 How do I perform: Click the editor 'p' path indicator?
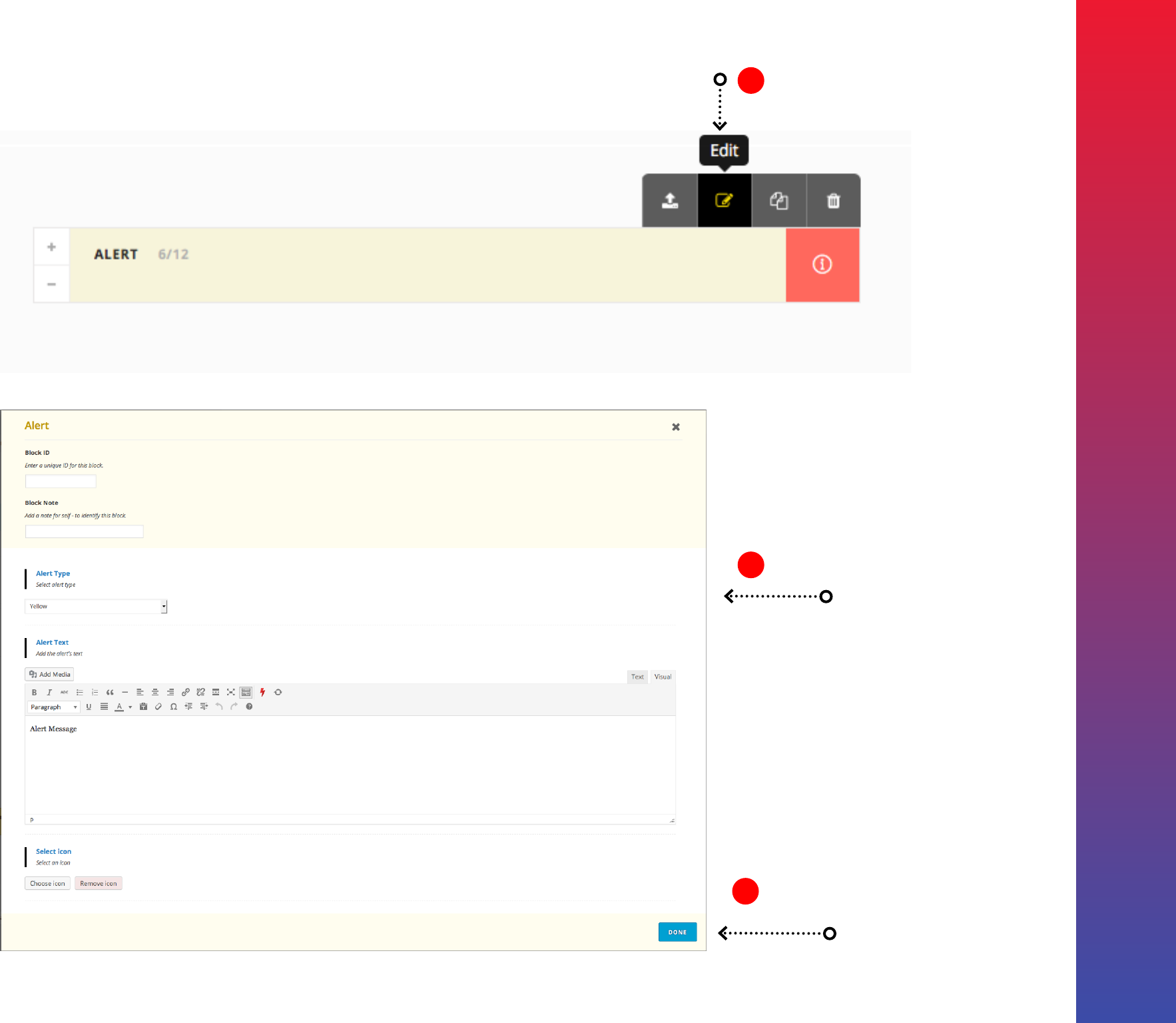point(32,820)
